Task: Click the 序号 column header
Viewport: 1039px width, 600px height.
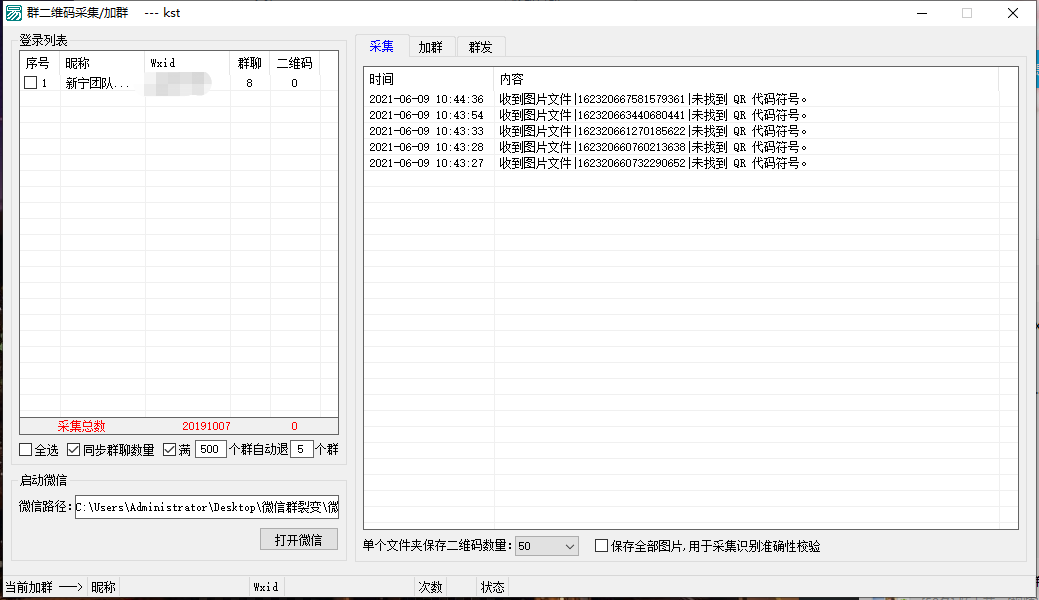Action: (40, 63)
